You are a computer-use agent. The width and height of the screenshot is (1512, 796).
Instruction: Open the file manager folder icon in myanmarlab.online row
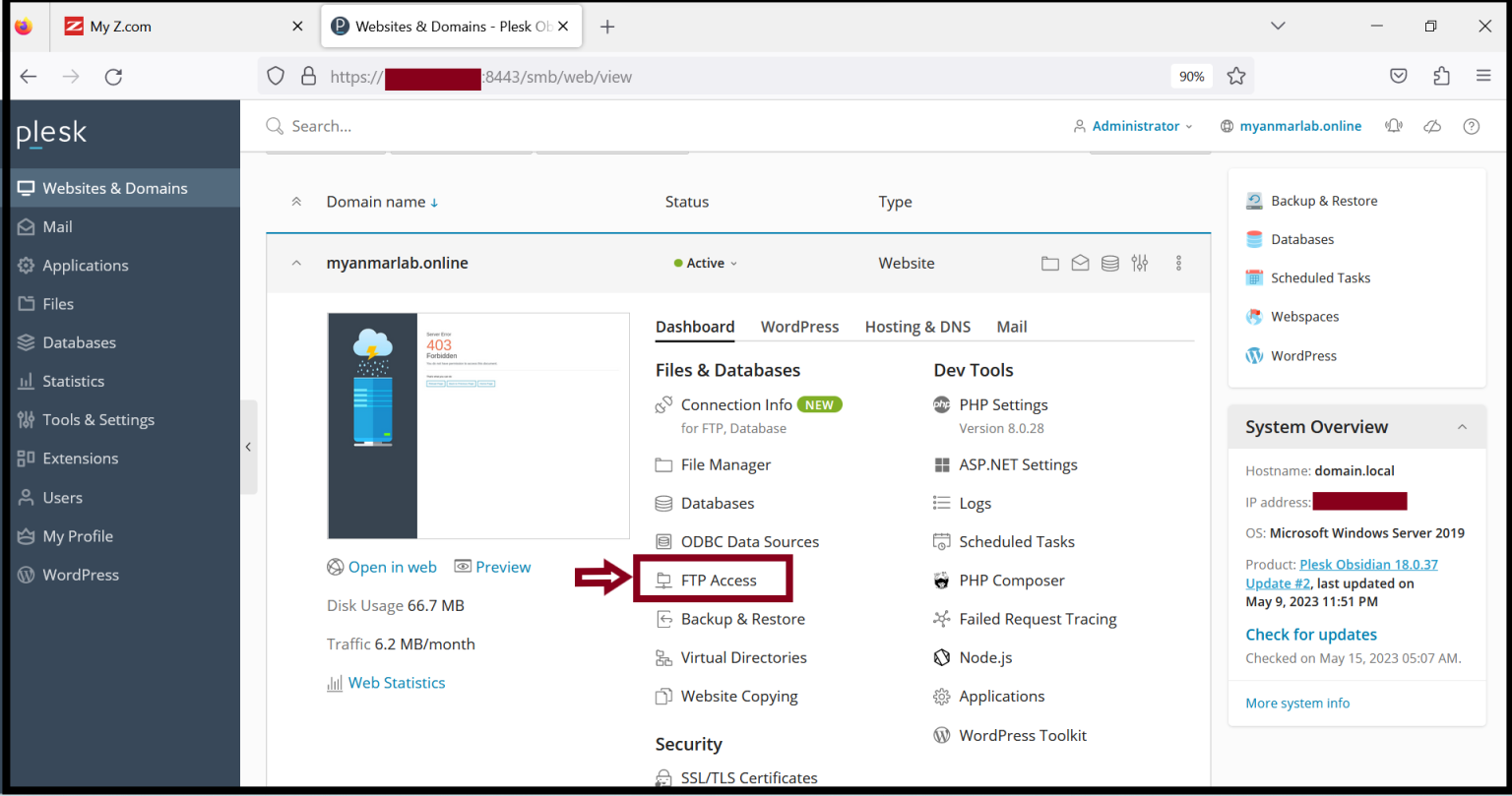pos(1050,264)
